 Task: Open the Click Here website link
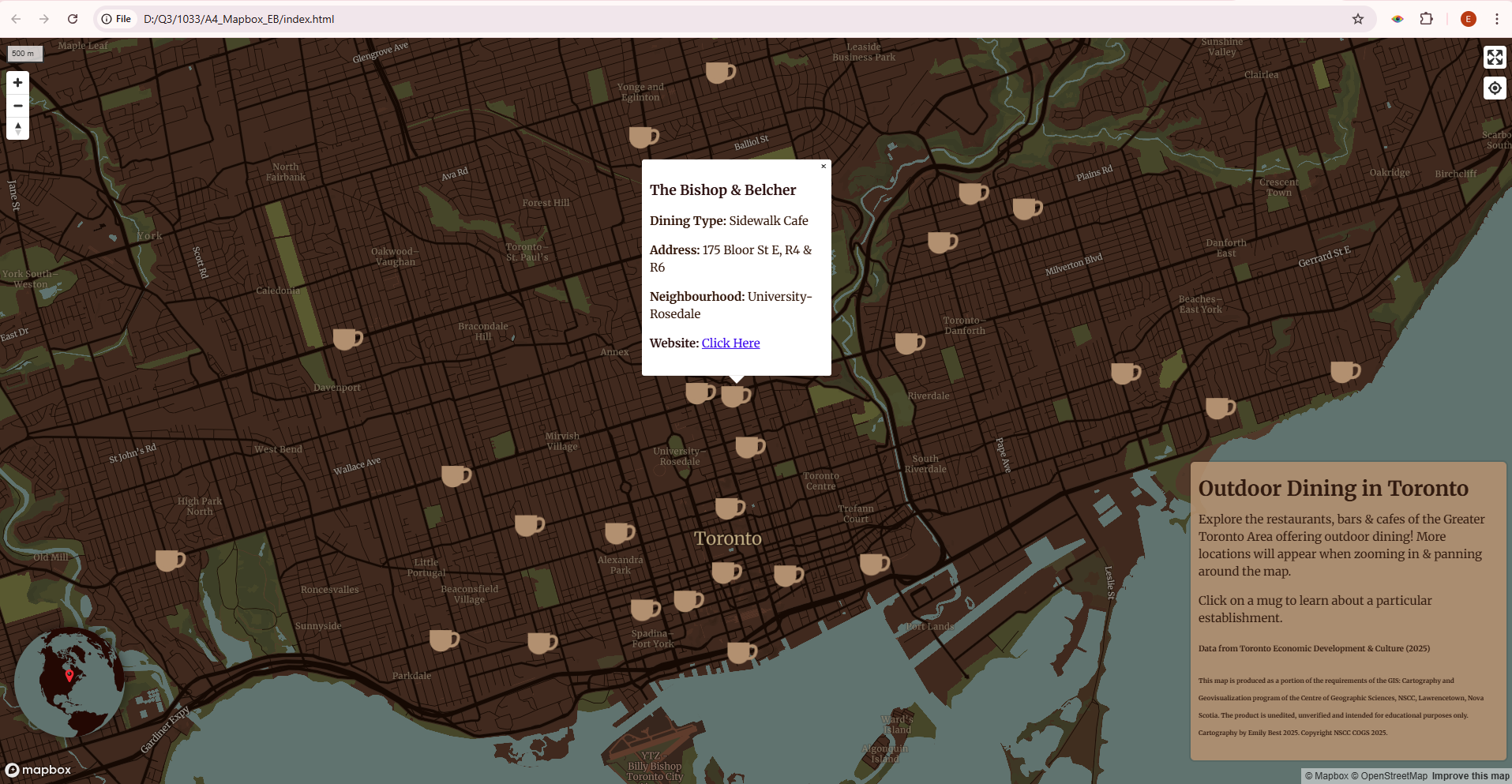(730, 343)
